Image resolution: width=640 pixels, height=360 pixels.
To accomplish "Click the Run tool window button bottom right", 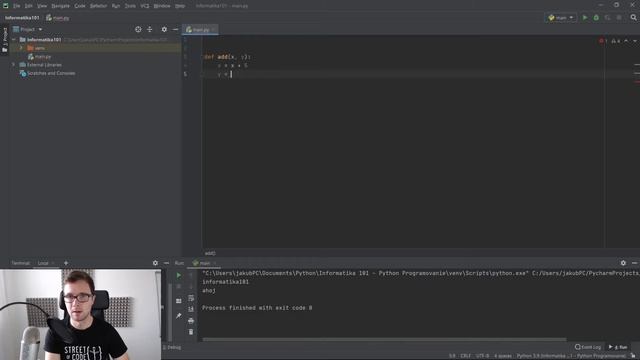I will pyautogui.click(x=618, y=347).
